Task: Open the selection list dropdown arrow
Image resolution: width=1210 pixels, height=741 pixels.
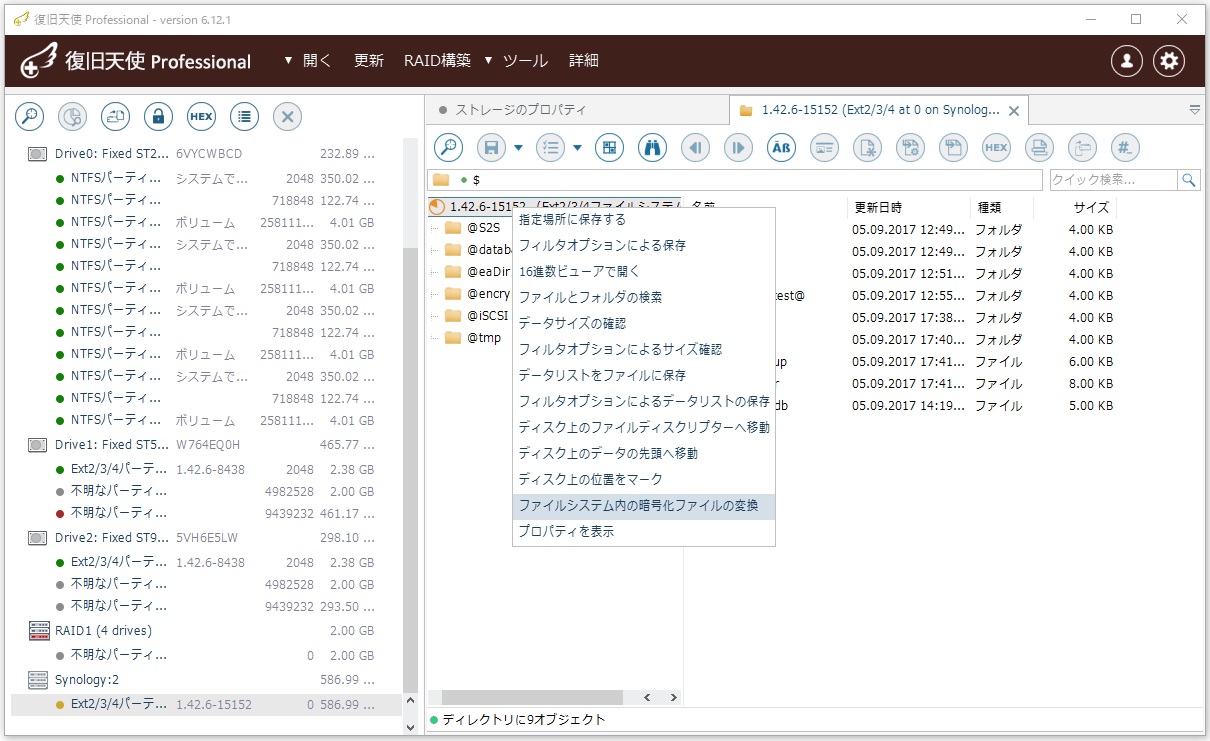Action: point(577,148)
